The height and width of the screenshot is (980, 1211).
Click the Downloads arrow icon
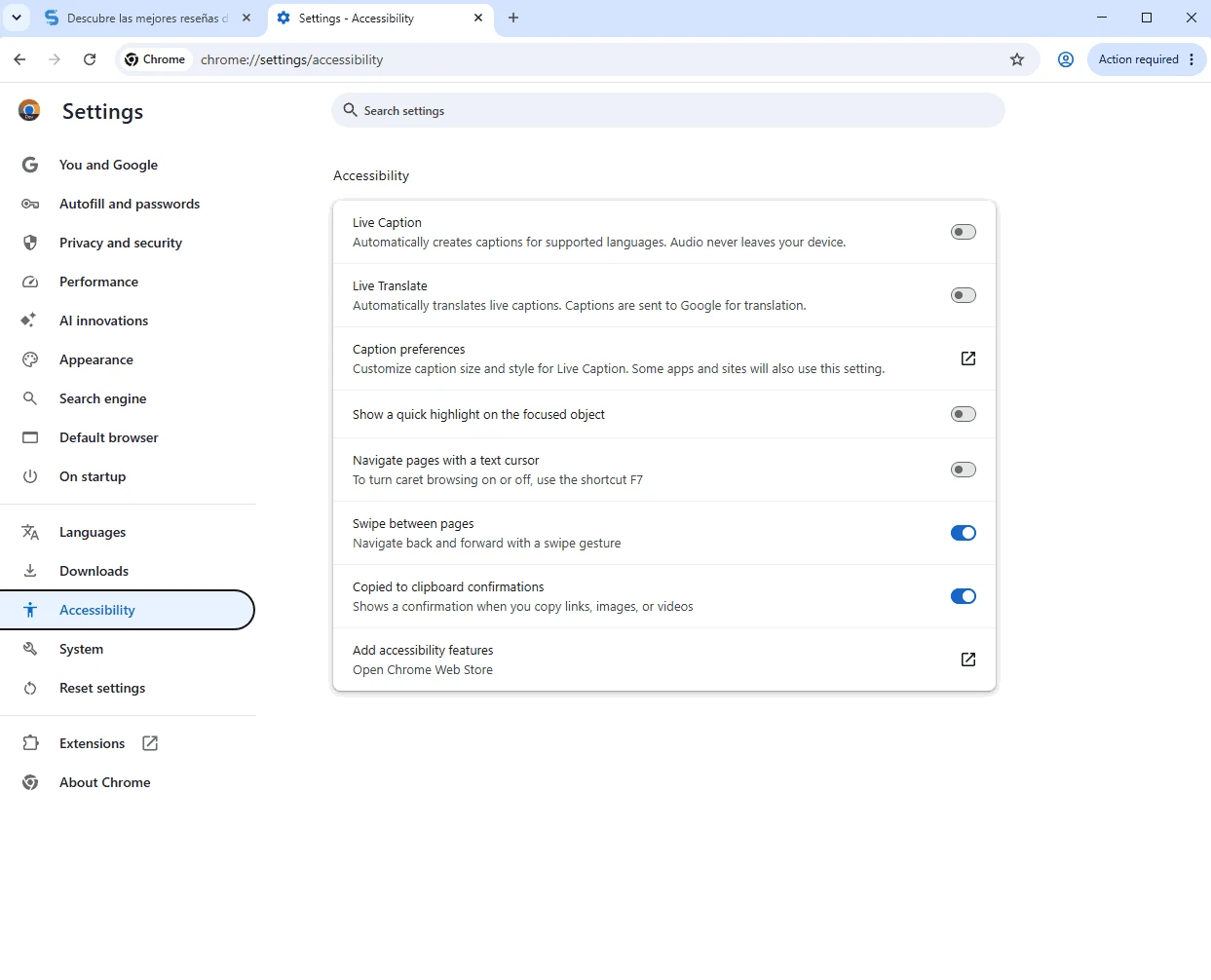(30, 571)
